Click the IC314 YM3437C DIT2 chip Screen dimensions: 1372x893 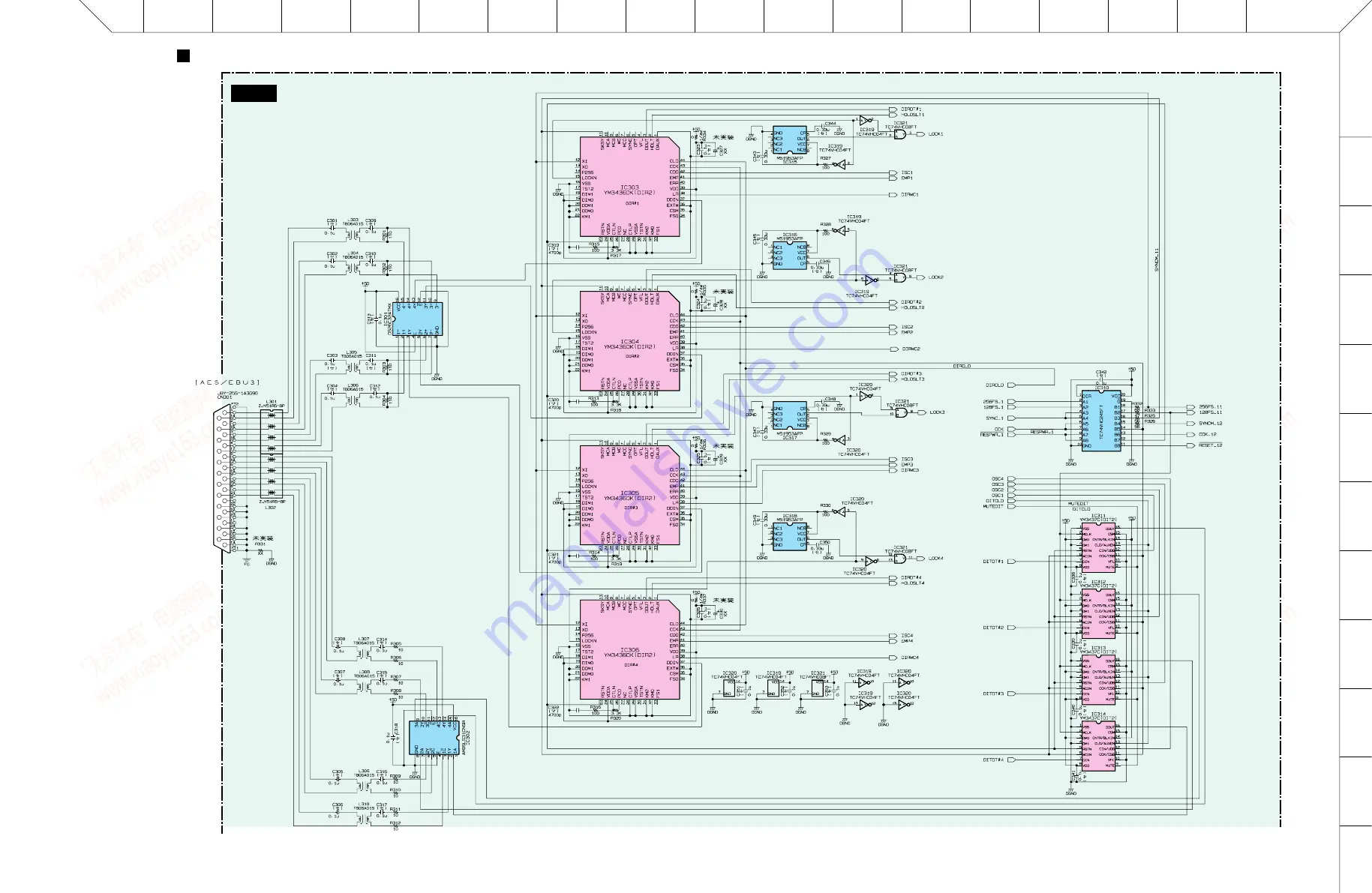pos(1098,746)
